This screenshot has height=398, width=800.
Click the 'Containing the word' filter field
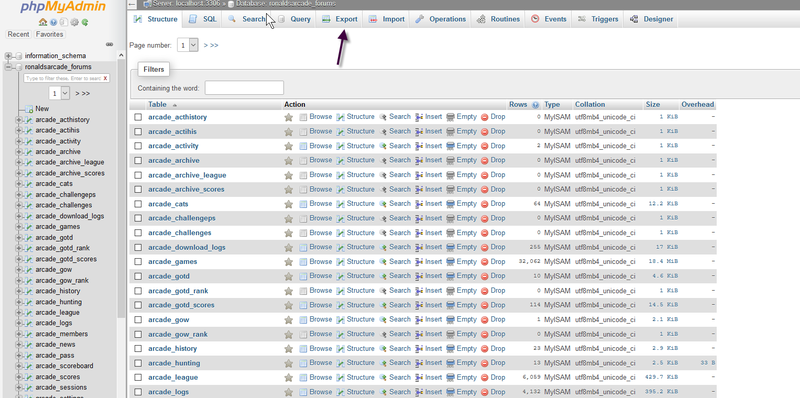[x=244, y=88]
